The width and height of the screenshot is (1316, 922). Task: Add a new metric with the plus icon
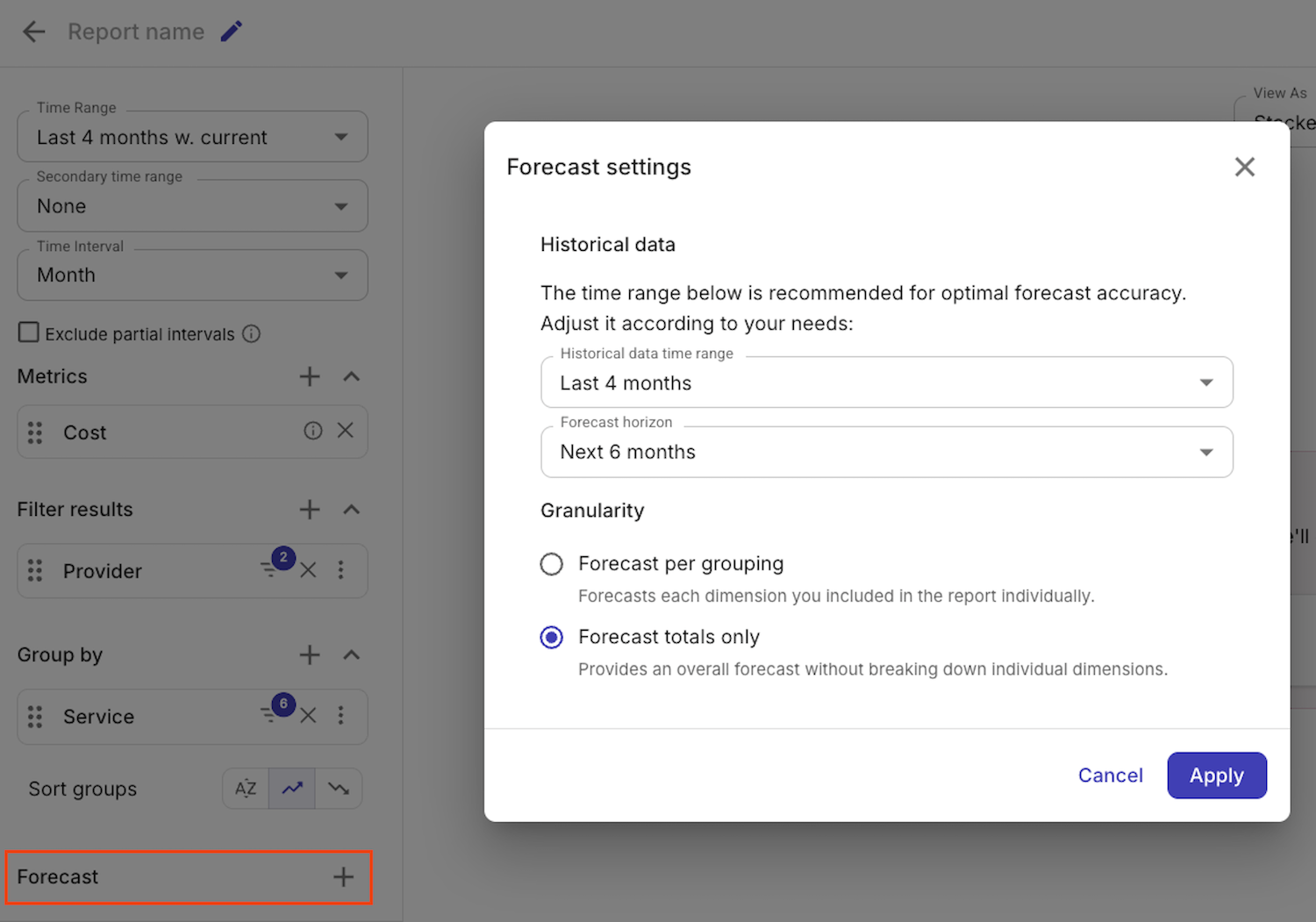(x=309, y=376)
